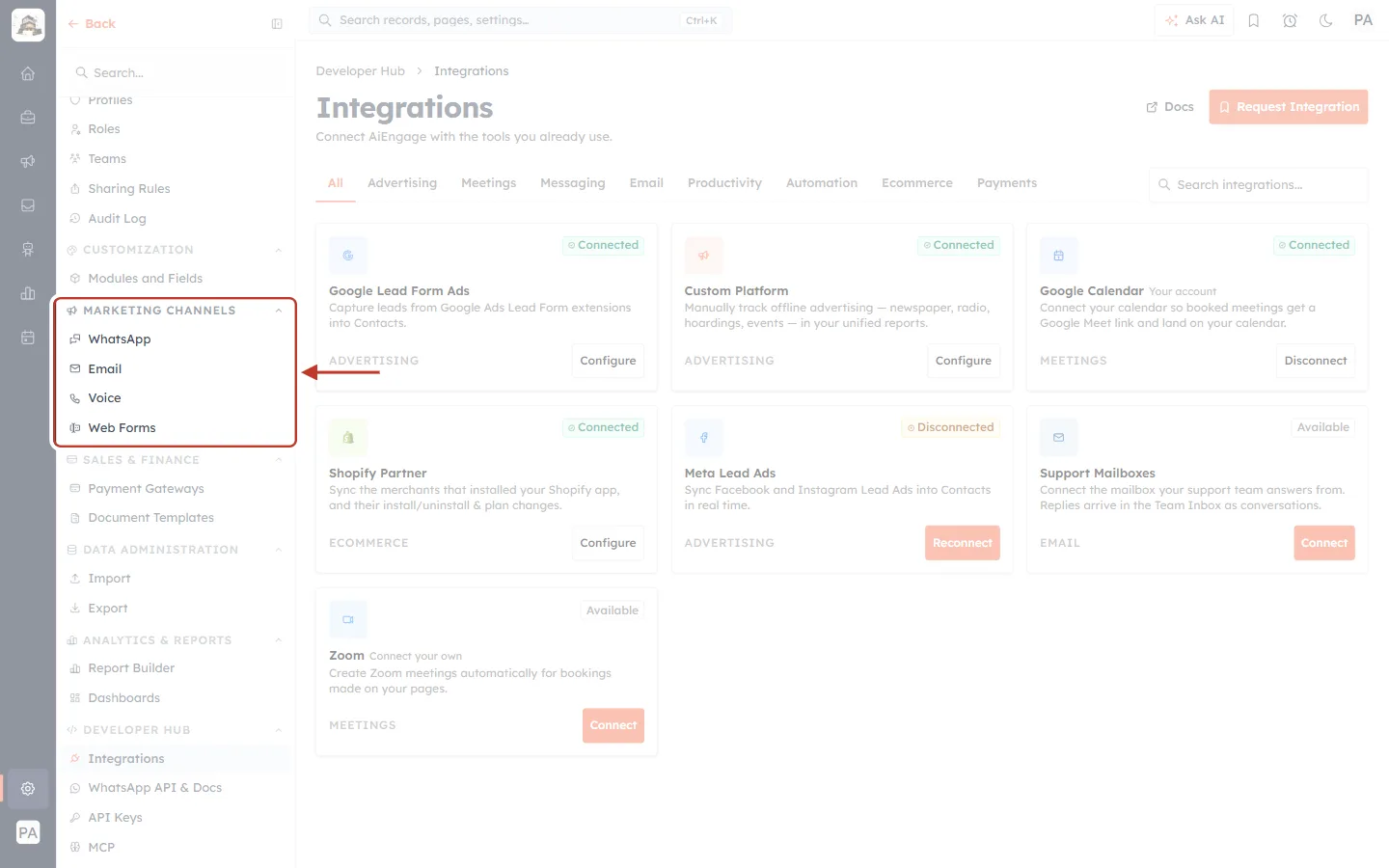Viewport: 1389px width, 868px height.
Task: Reconnect Meta Lead Ads
Action: (963, 543)
